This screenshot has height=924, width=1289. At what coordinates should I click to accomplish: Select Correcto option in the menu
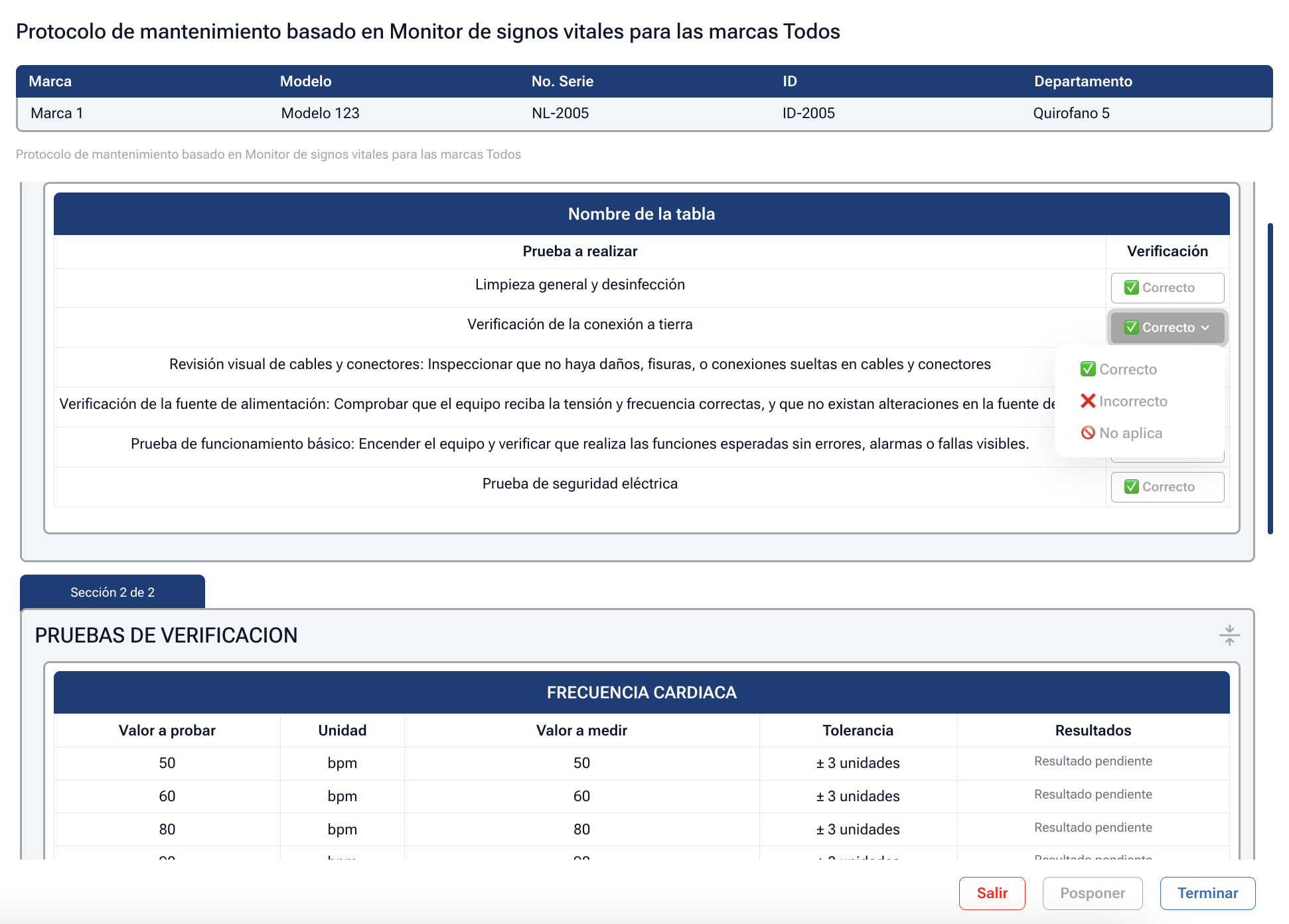(1128, 369)
